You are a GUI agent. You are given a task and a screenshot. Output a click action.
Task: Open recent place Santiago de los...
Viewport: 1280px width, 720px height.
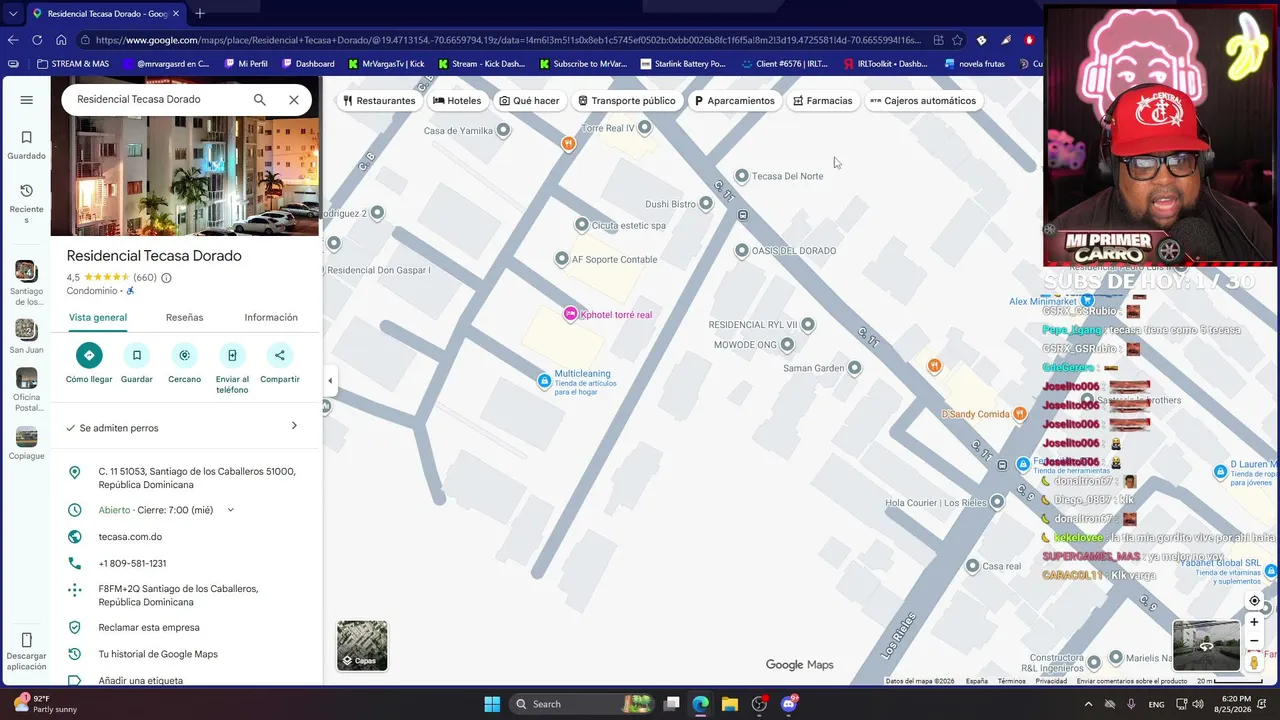[x=27, y=283]
